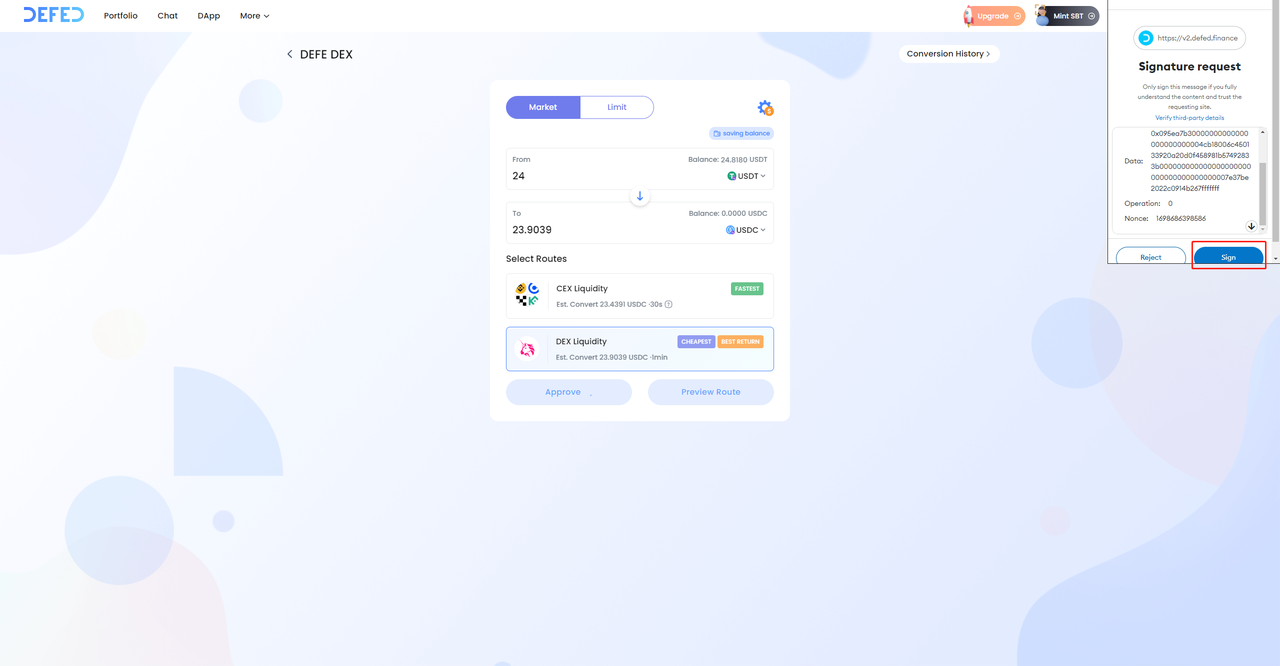Open swap settings gear icon
This screenshot has width=1280, height=666.
(x=765, y=108)
